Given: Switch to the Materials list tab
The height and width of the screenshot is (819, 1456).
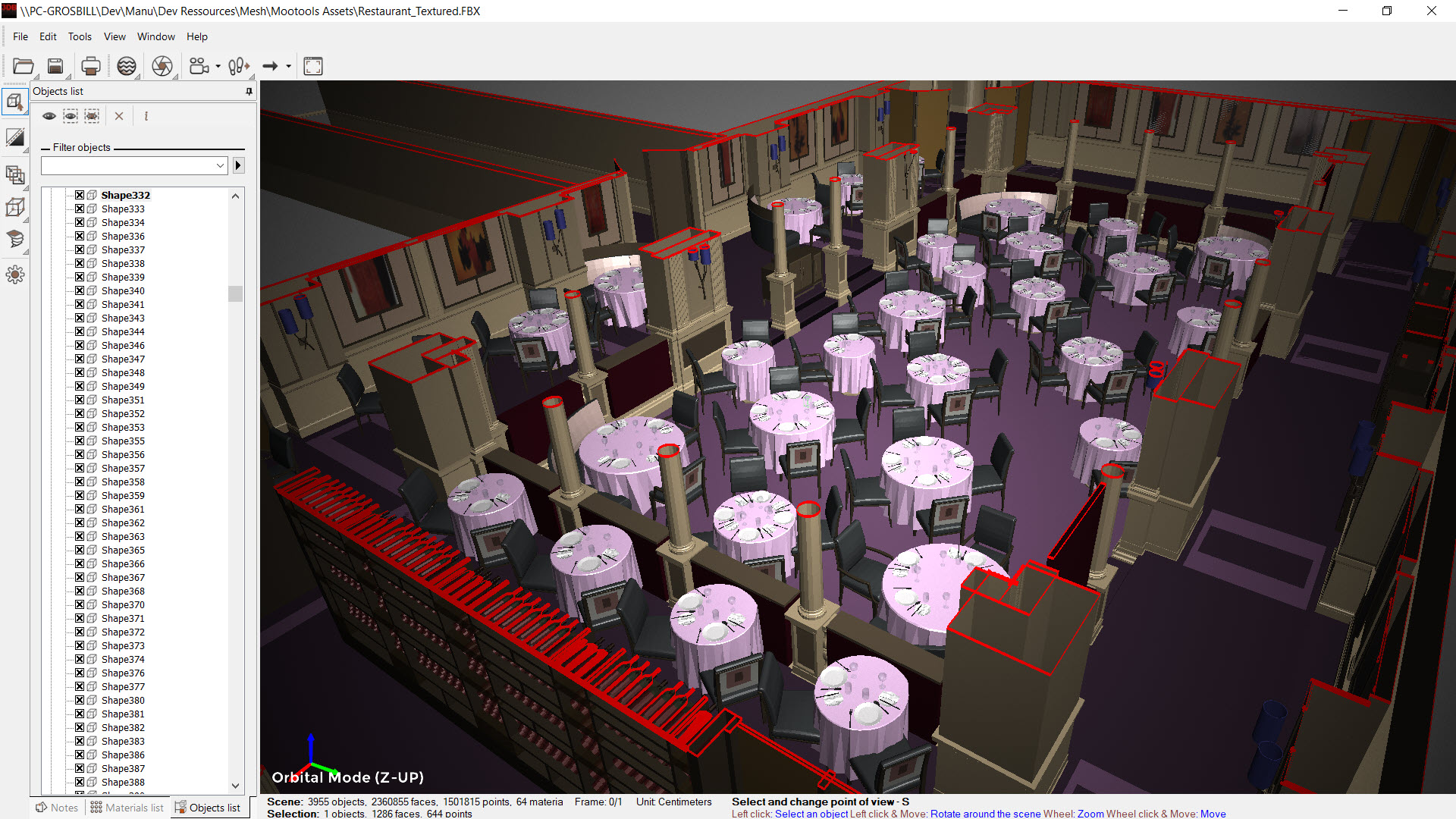Looking at the screenshot, I should [127, 808].
